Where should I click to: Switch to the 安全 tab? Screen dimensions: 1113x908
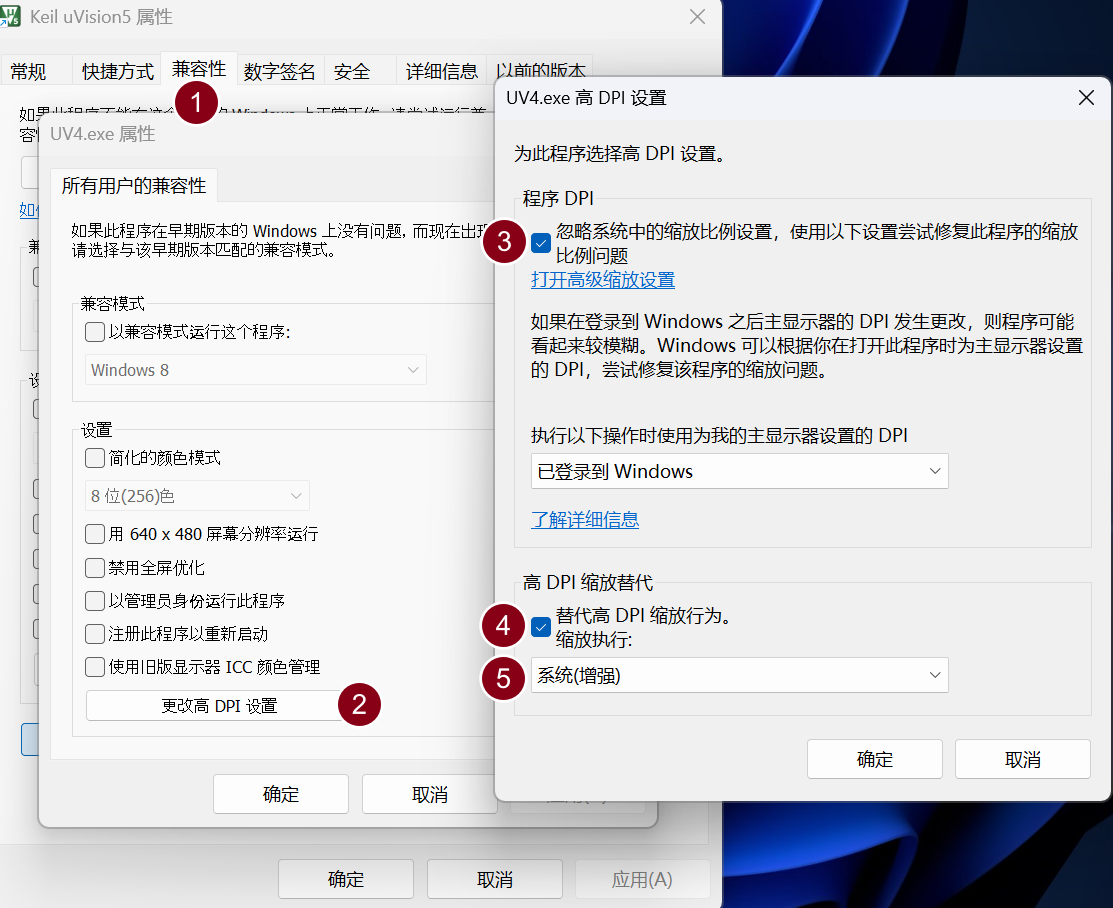pyautogui.click(x=353, y=71)
